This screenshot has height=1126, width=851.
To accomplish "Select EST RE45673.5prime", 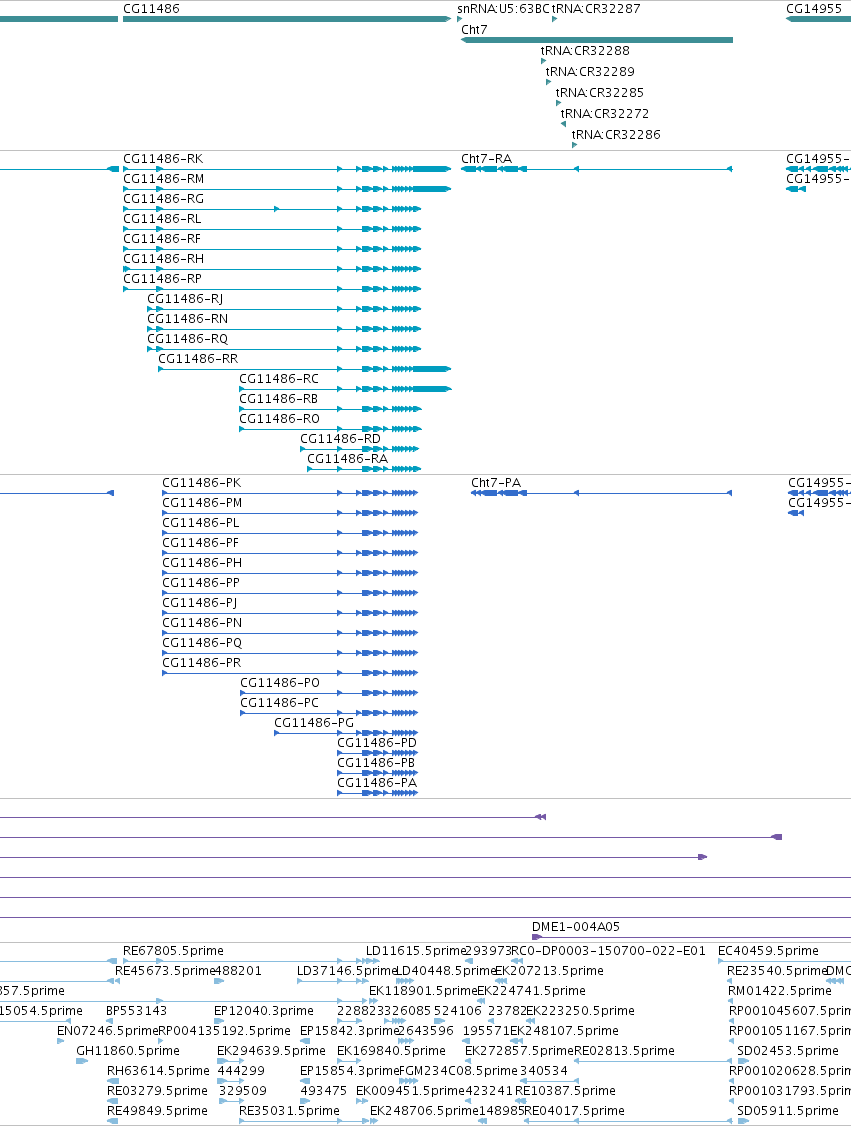I will 165,971.
